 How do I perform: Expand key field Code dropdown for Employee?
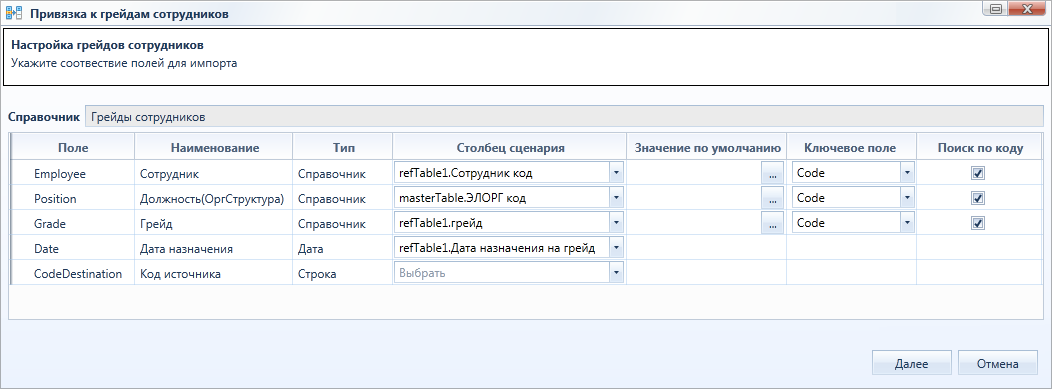pos(907,173)
